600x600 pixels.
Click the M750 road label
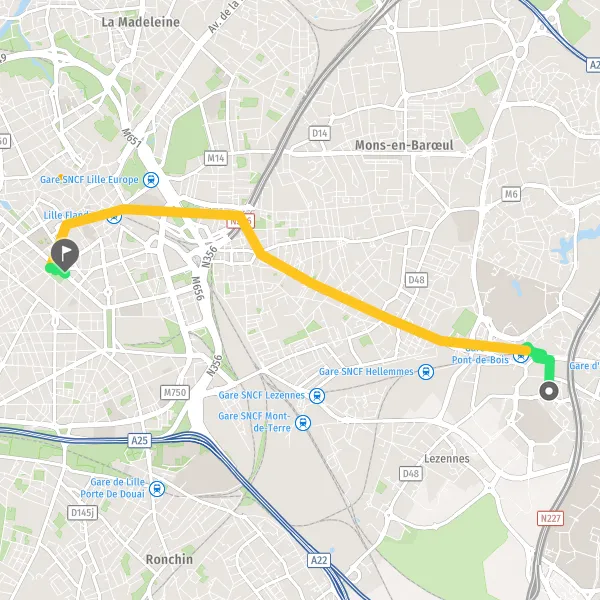(x=175, y=393)
